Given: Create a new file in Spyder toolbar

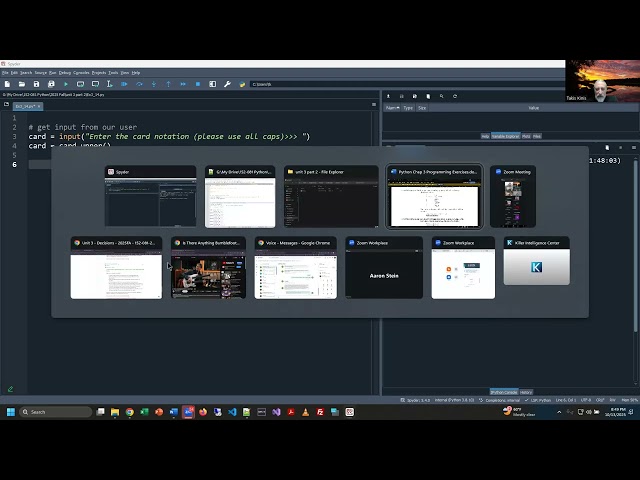Looking at the screenshot, I should pos(7,84).
